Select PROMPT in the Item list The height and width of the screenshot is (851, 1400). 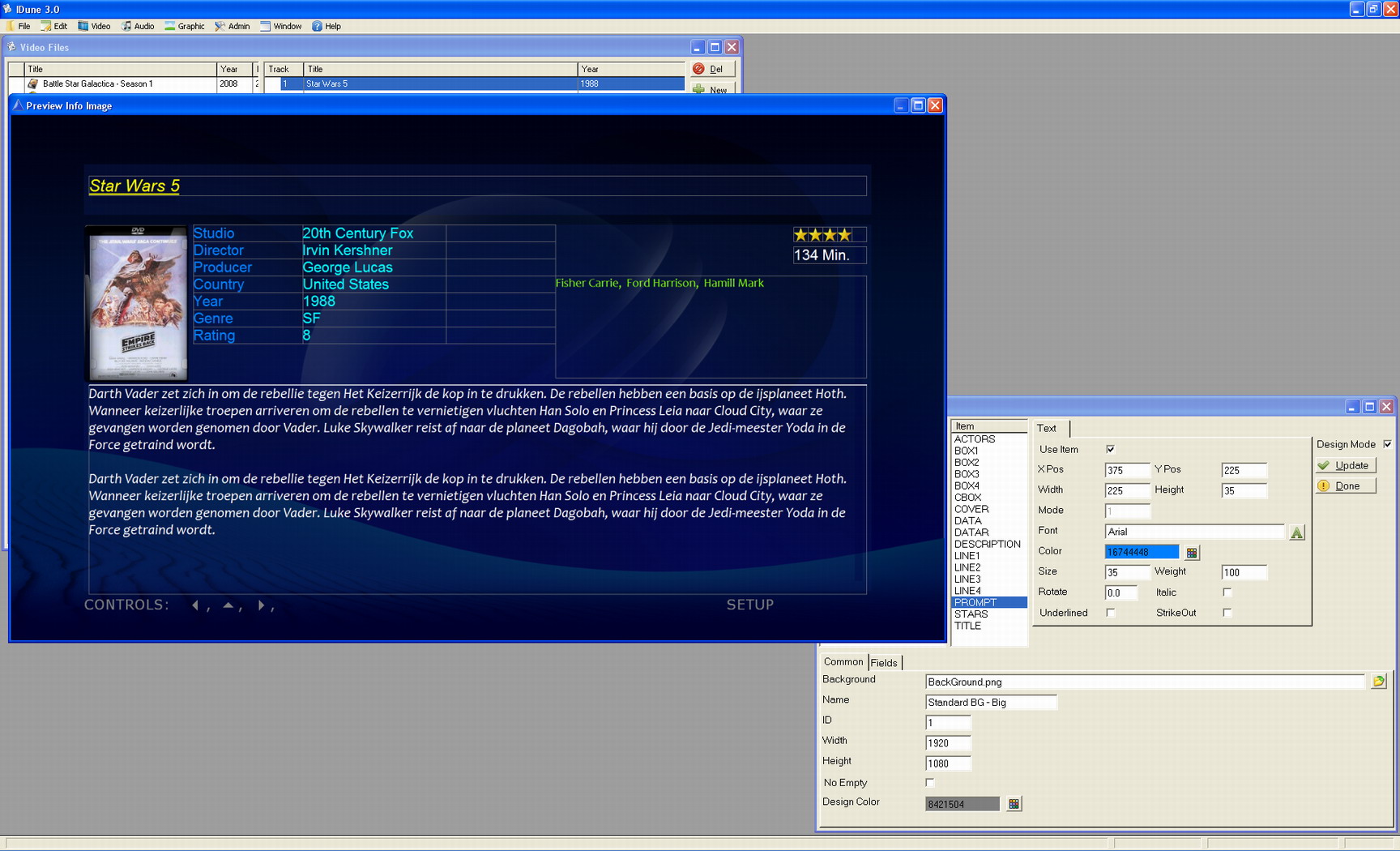pos(989,603)
